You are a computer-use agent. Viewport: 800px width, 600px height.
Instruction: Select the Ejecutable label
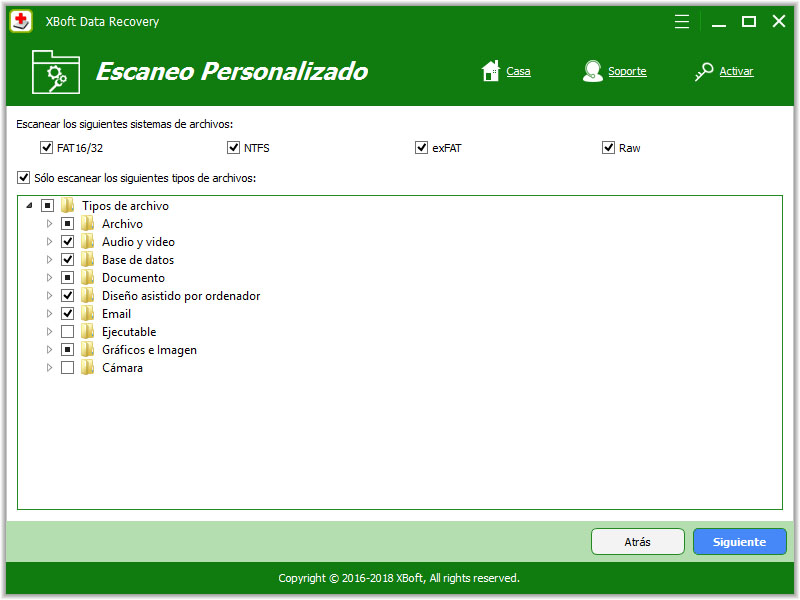[129, 332]
